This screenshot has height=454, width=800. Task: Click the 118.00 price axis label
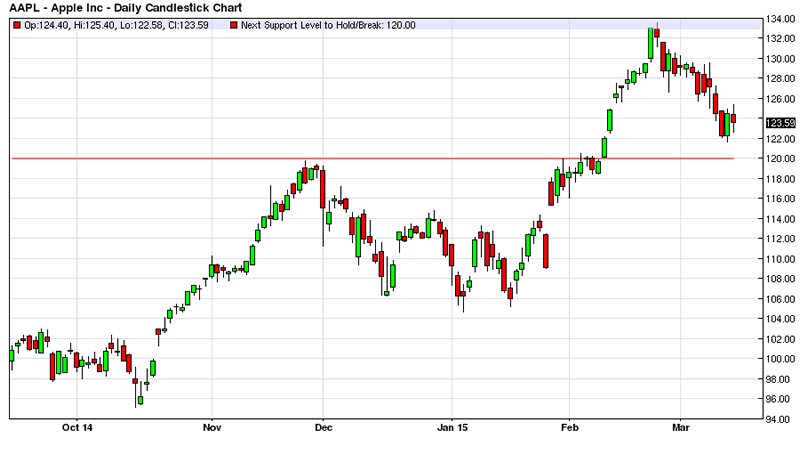tap(780, 179)
